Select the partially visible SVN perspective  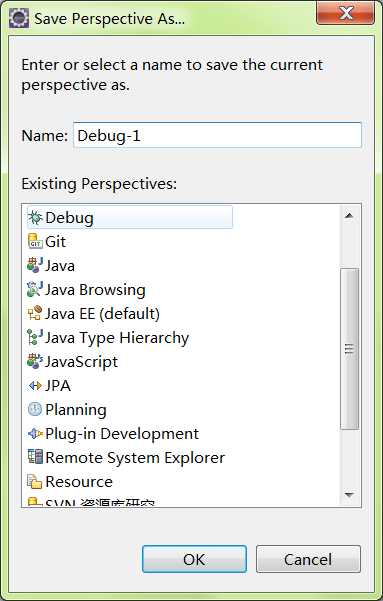[x=91, y=502]
